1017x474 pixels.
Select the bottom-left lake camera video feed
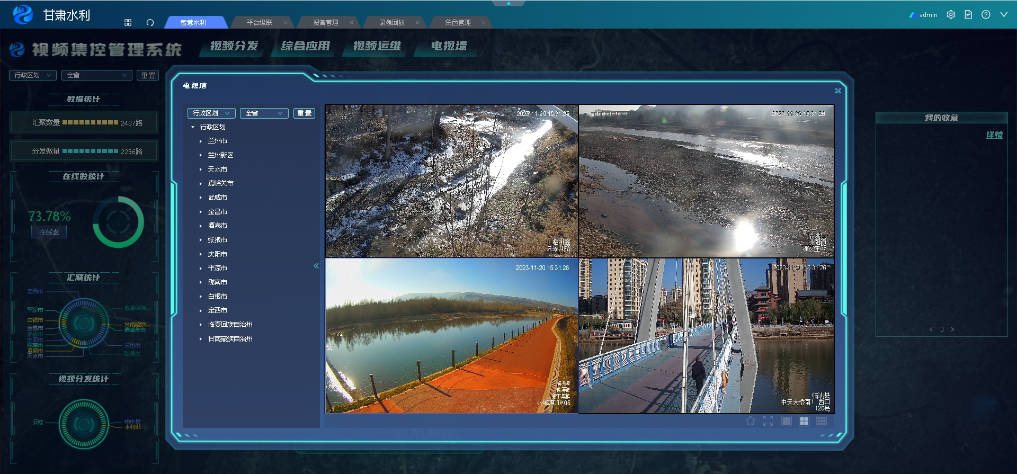[451, 336]
